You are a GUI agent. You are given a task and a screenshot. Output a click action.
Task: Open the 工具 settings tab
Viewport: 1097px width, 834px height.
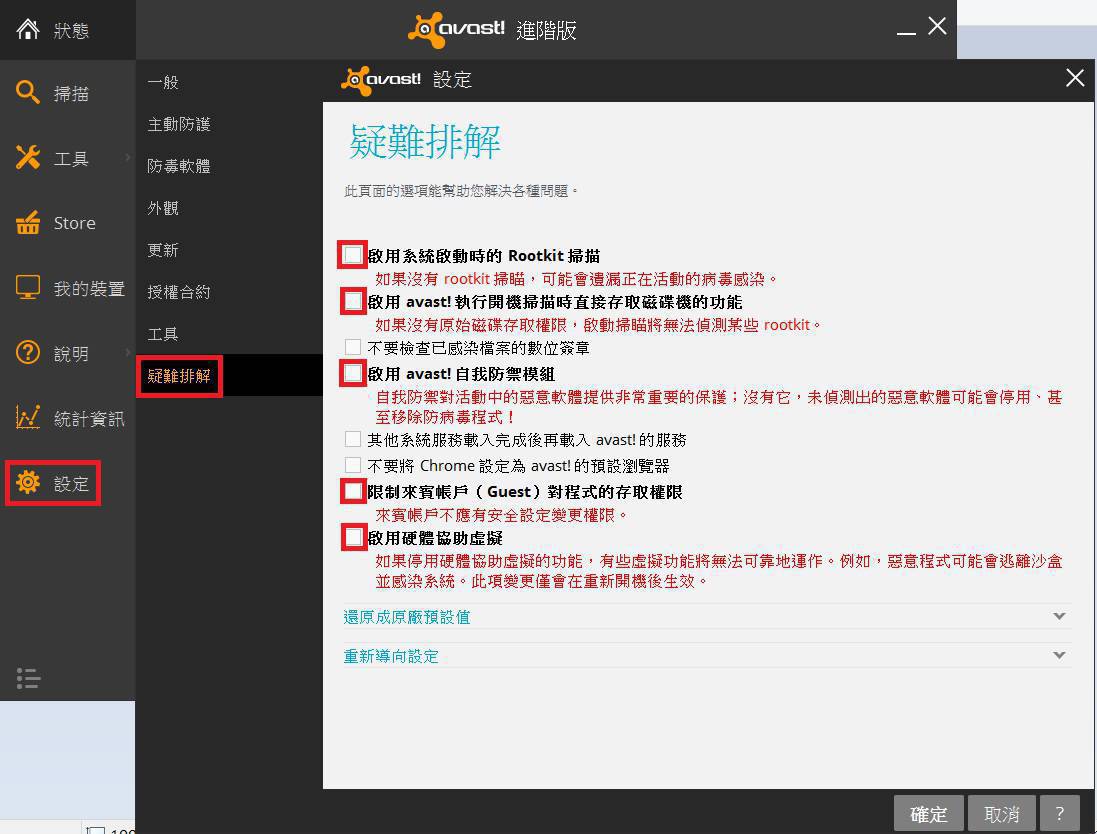163,334
